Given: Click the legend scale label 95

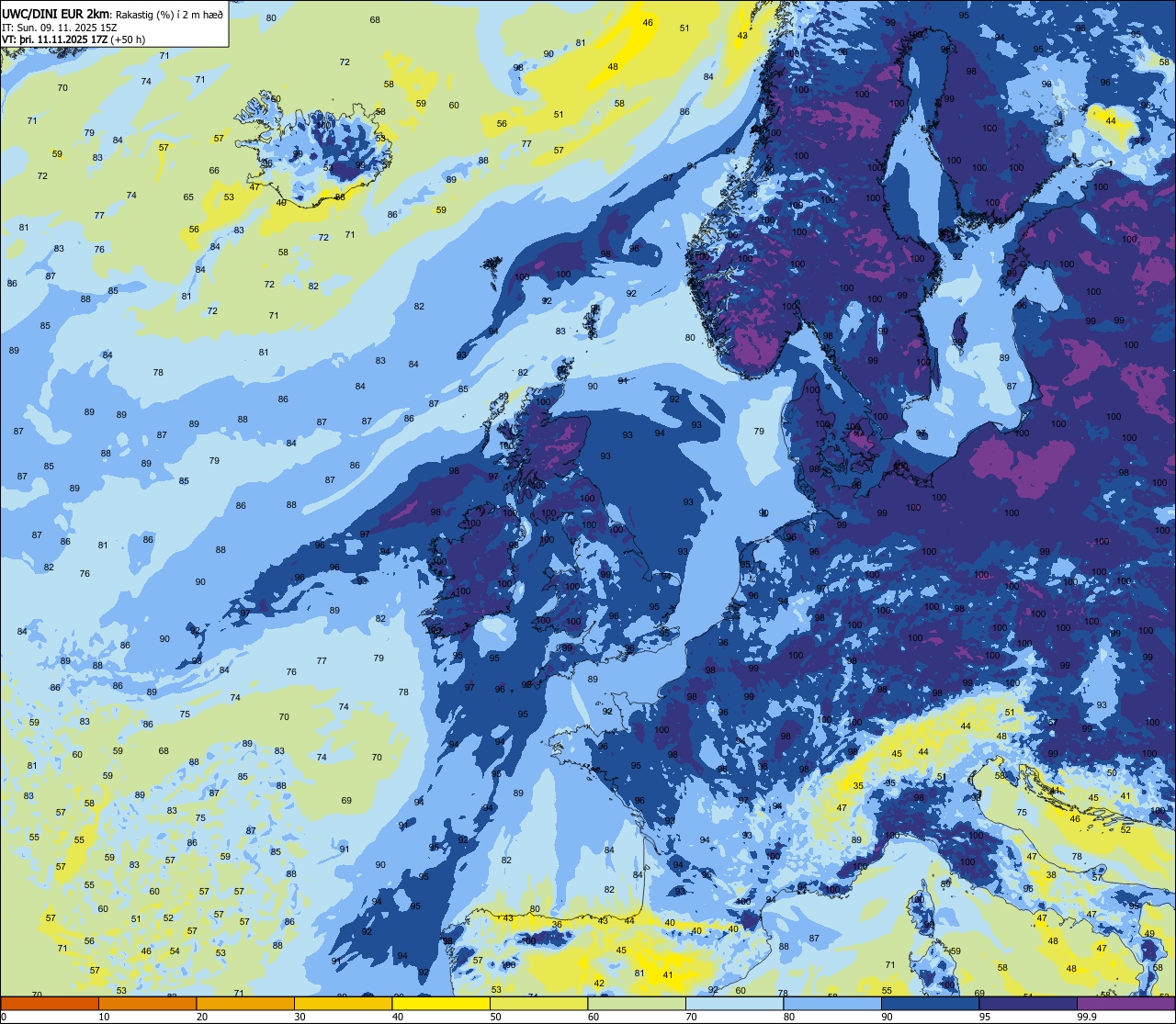Looking at the screenshot, I should (x=985, y=1017).
